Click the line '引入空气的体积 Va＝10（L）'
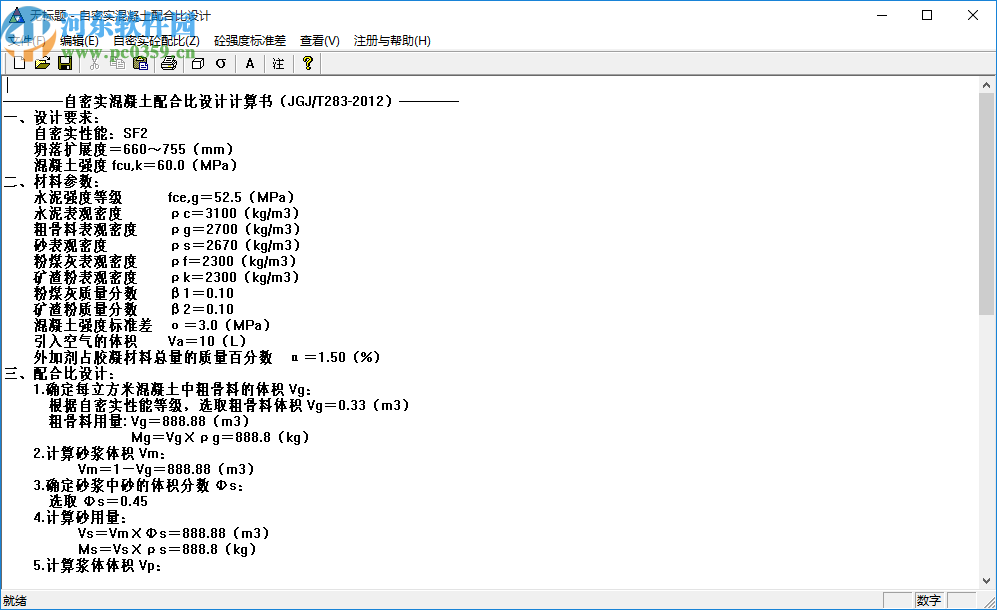The height and width of the screenshot is (610, 997). (x=141, y=341)
